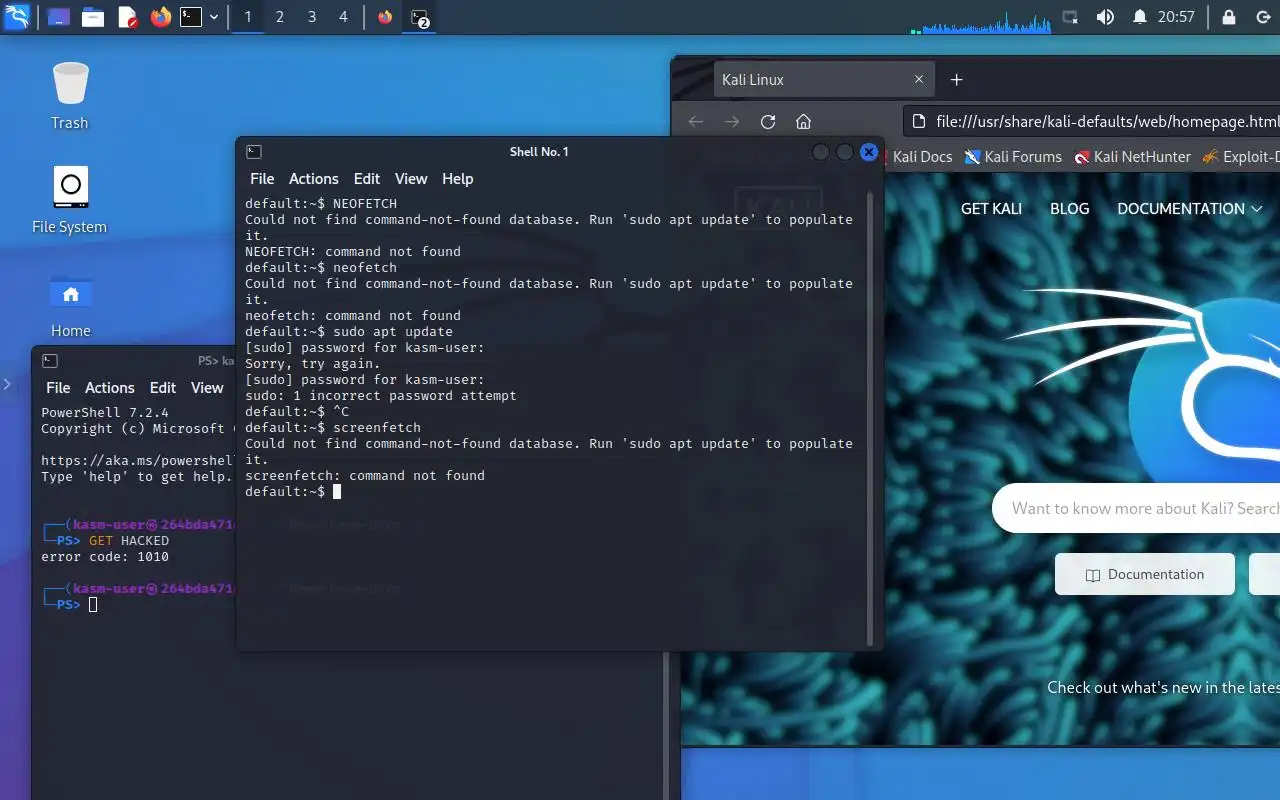1280x800 pixels.
Task: Go to Firefox home page
Action: (803, 122)
